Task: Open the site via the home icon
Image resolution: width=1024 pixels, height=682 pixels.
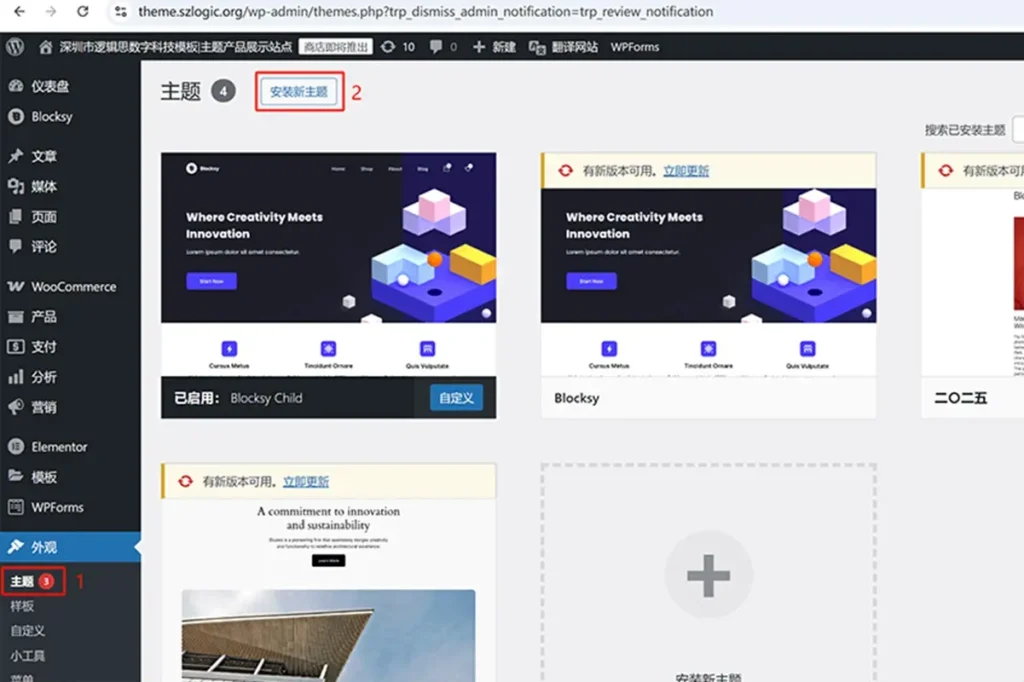Action: (x=45, y=45)
